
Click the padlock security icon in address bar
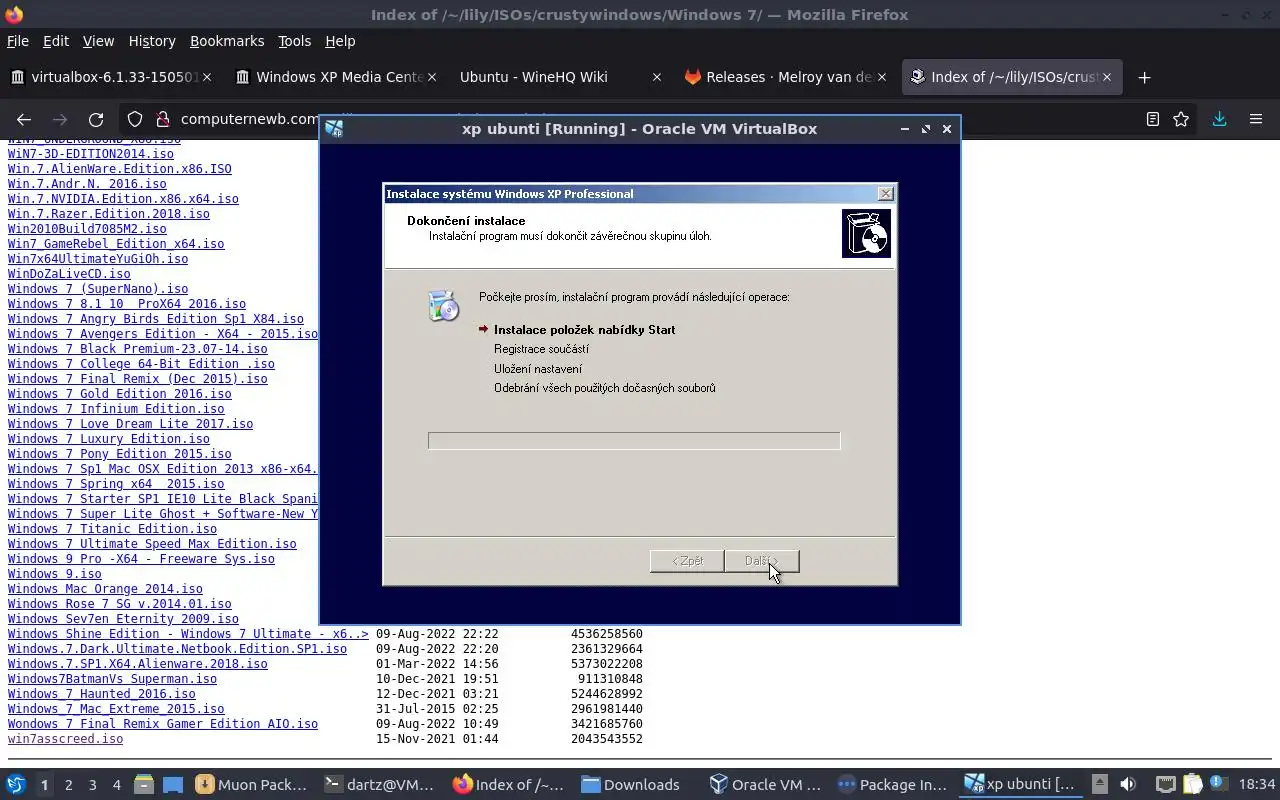coord(162,119)
